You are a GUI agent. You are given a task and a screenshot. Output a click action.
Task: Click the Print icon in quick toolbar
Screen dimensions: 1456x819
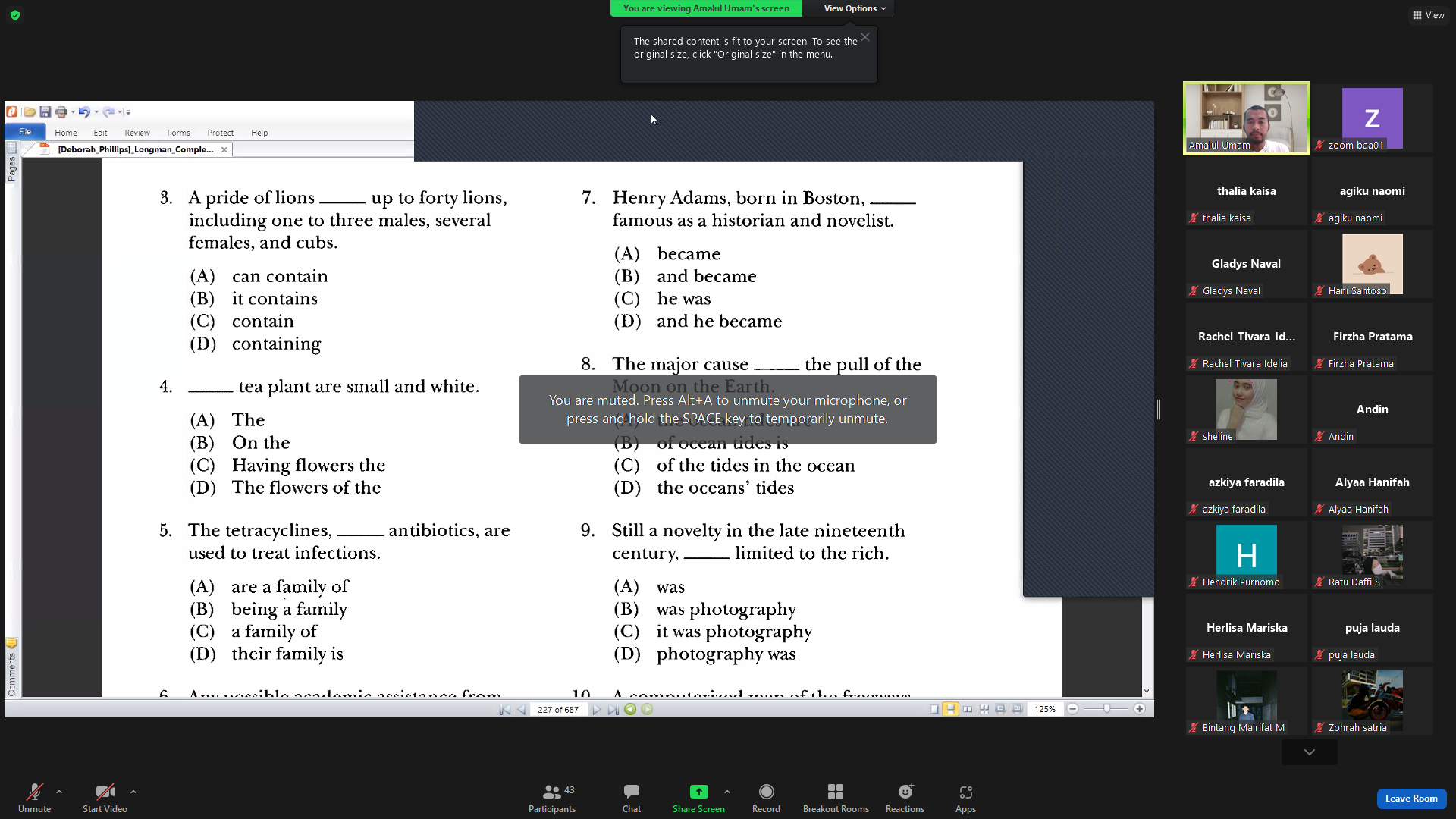[61, 111]
